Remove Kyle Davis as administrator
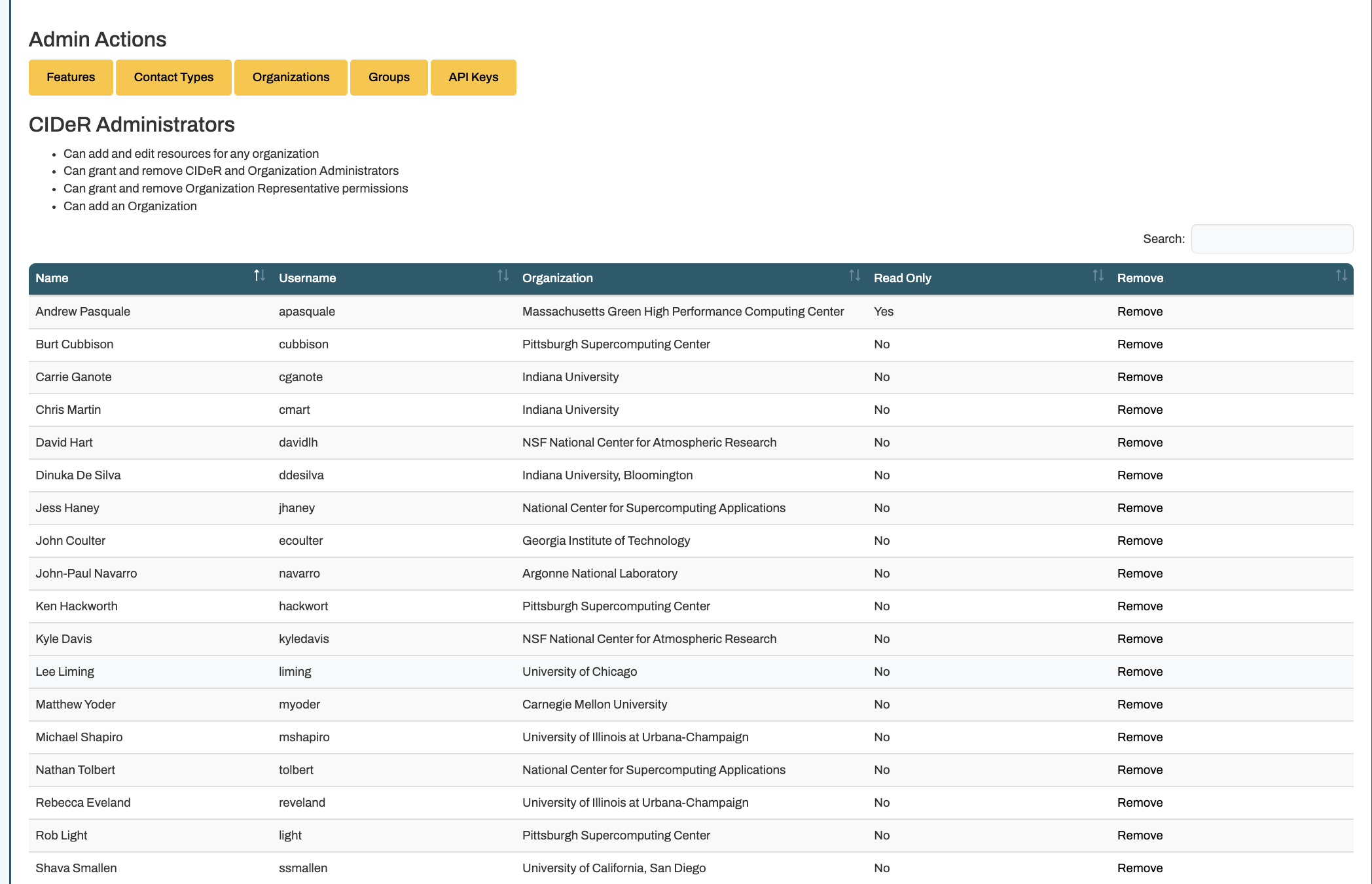 point(1140,639)
